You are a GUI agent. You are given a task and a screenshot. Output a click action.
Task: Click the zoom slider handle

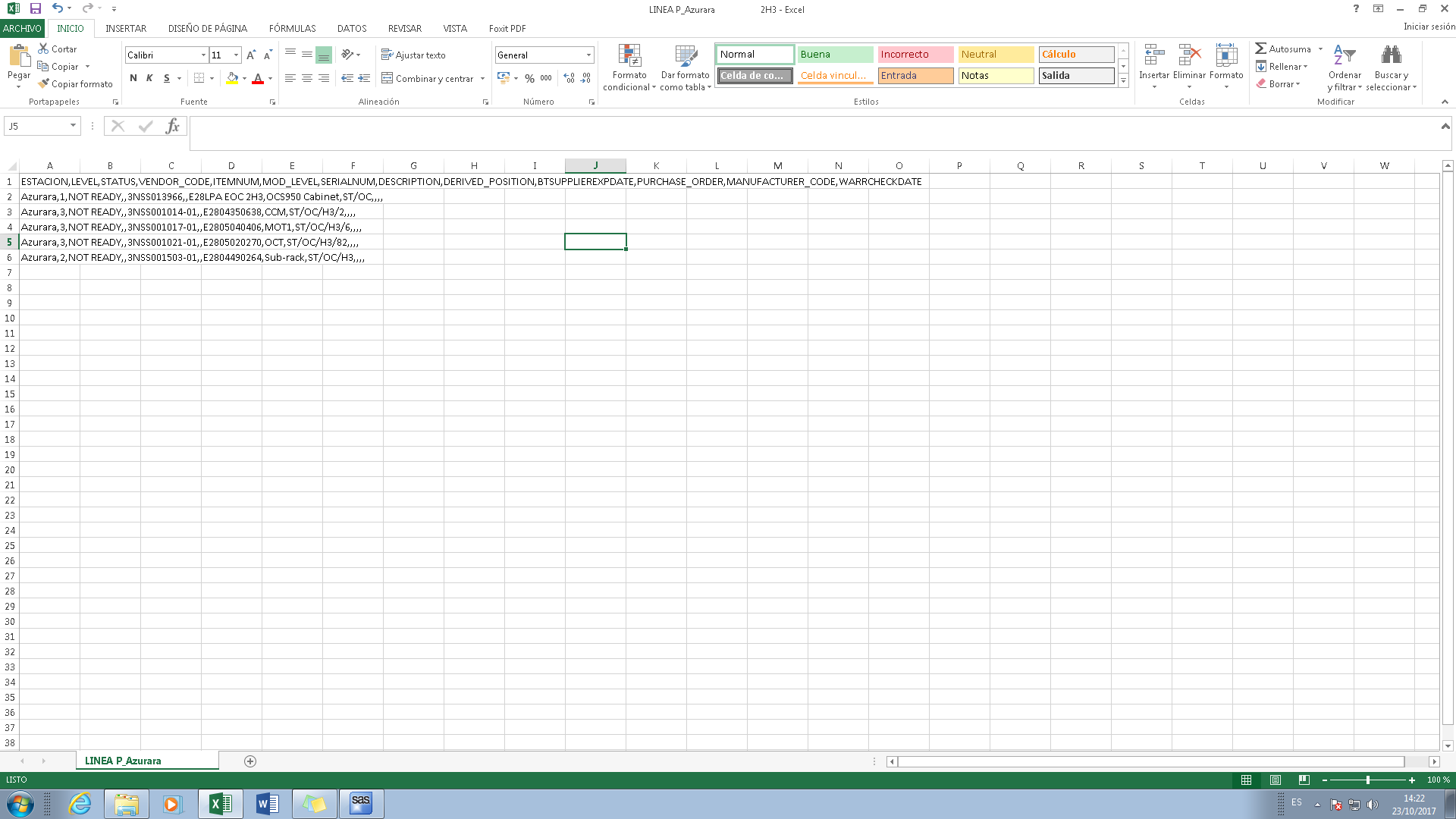pyautogui.click(x=1368, y=780)
